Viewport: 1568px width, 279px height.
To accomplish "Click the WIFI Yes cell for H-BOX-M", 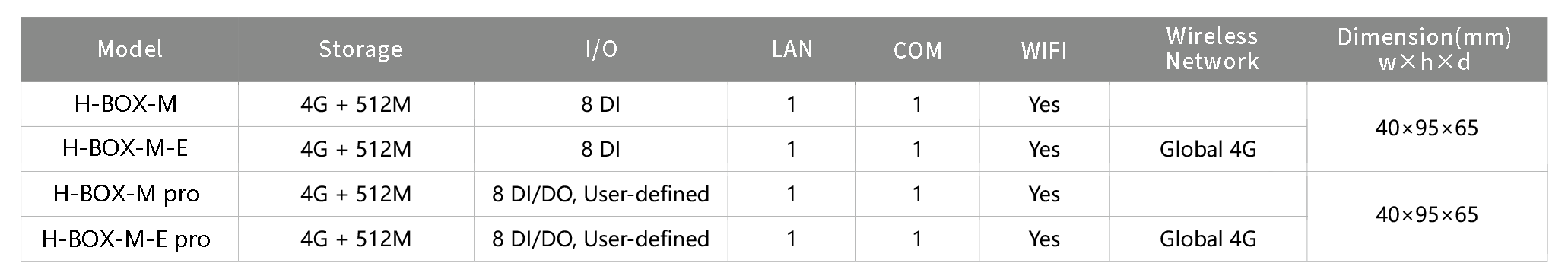I will pyautogui.click(x=1044, y=104).
